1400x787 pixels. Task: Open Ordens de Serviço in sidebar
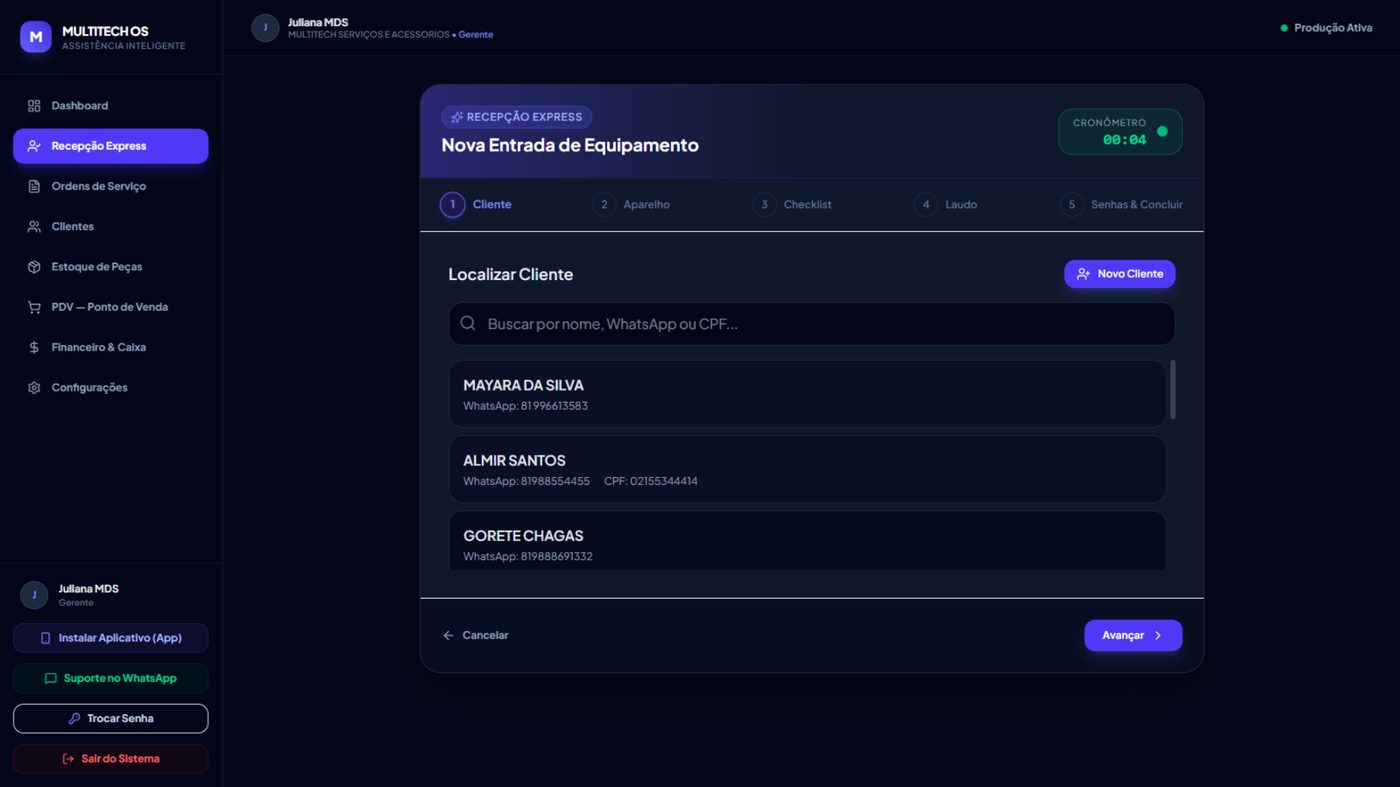click(x=111, y=186)
